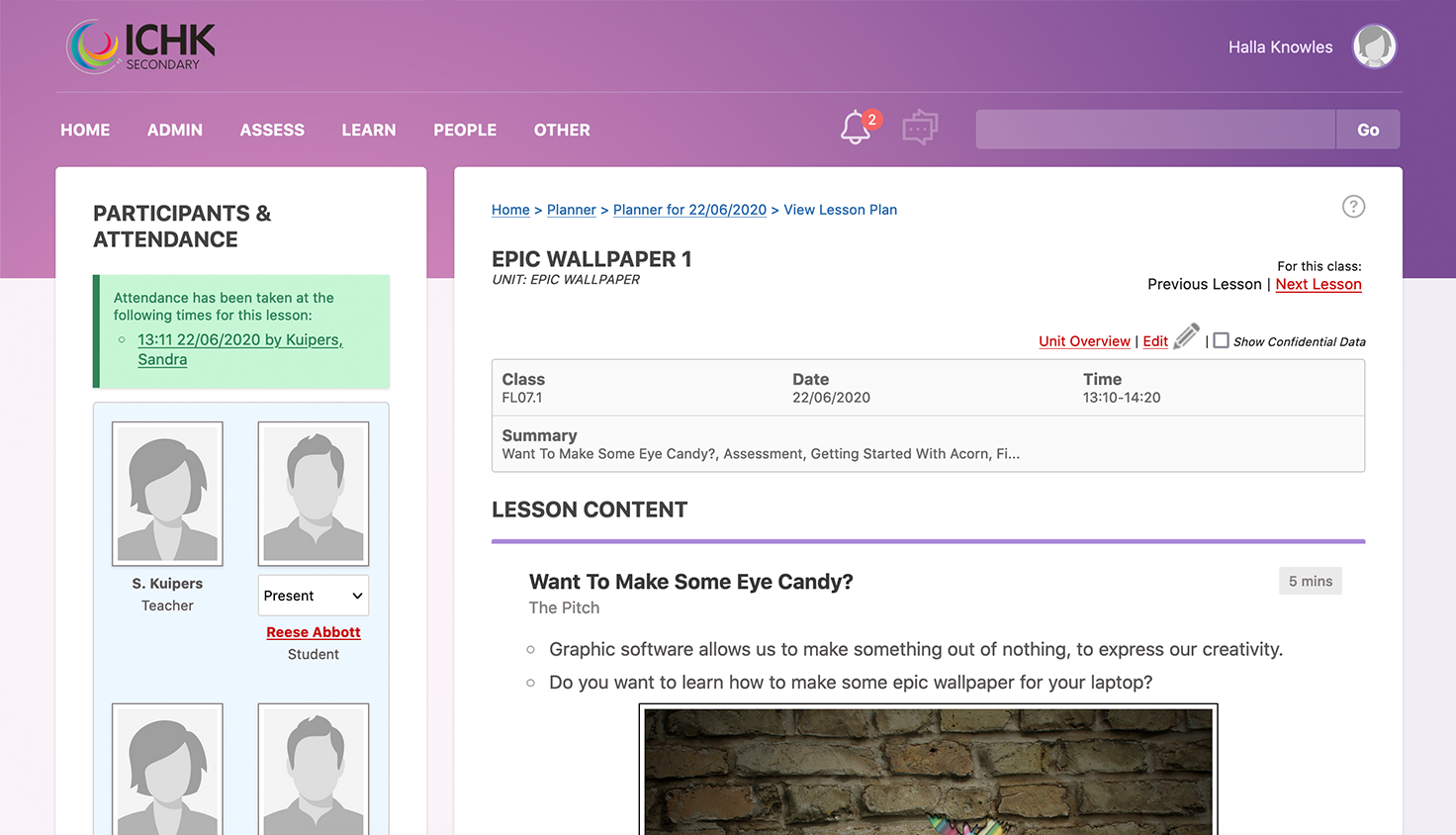The height and width of the screenshot is (835, 1456).
Task: Open the Other menu
Action: point(562,130)
